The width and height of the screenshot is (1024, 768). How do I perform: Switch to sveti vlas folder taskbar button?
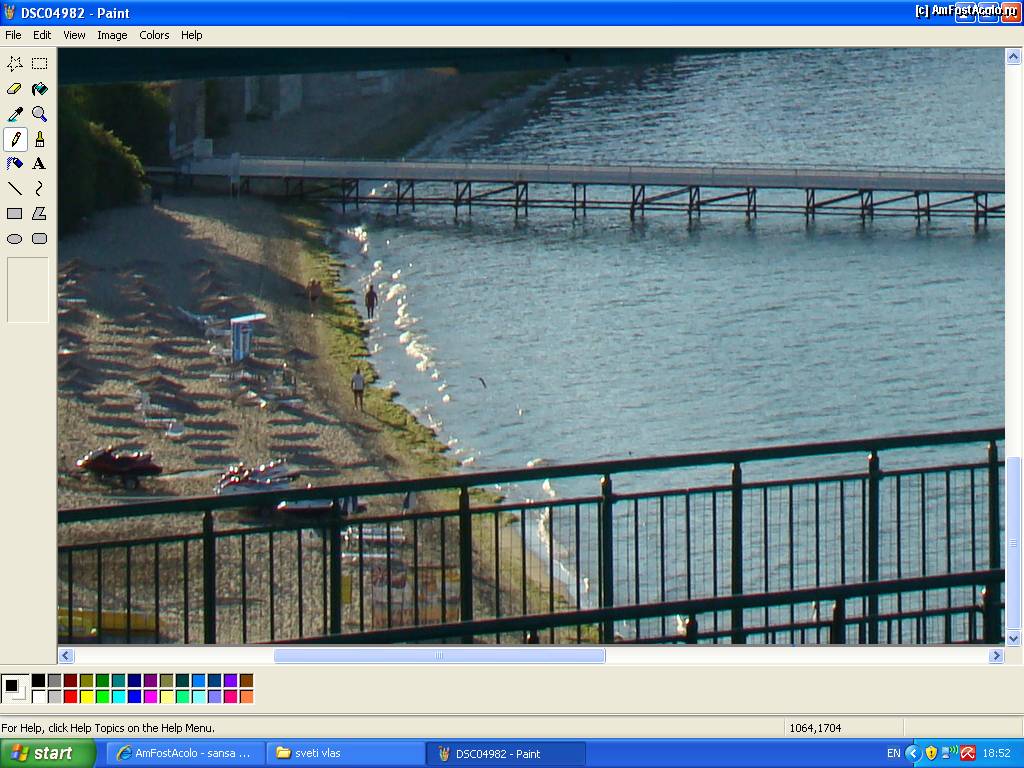click(345, 753)
